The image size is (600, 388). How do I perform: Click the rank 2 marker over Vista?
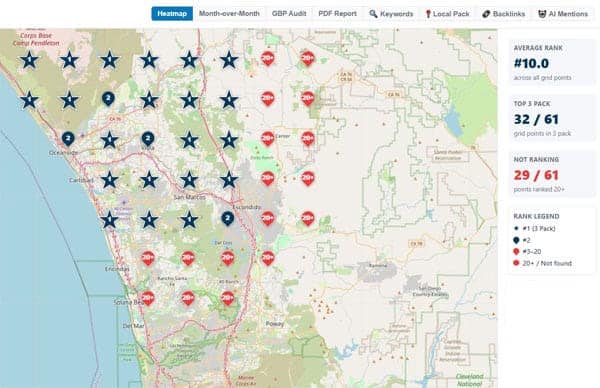[x=148, y=139]
